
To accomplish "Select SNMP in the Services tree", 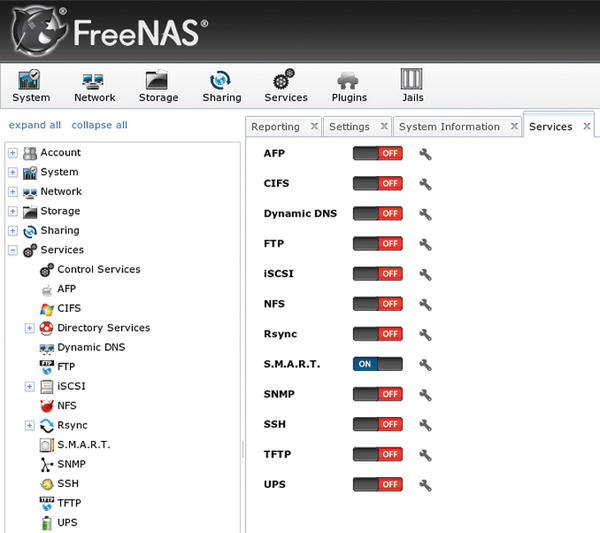I will point(63,464).
